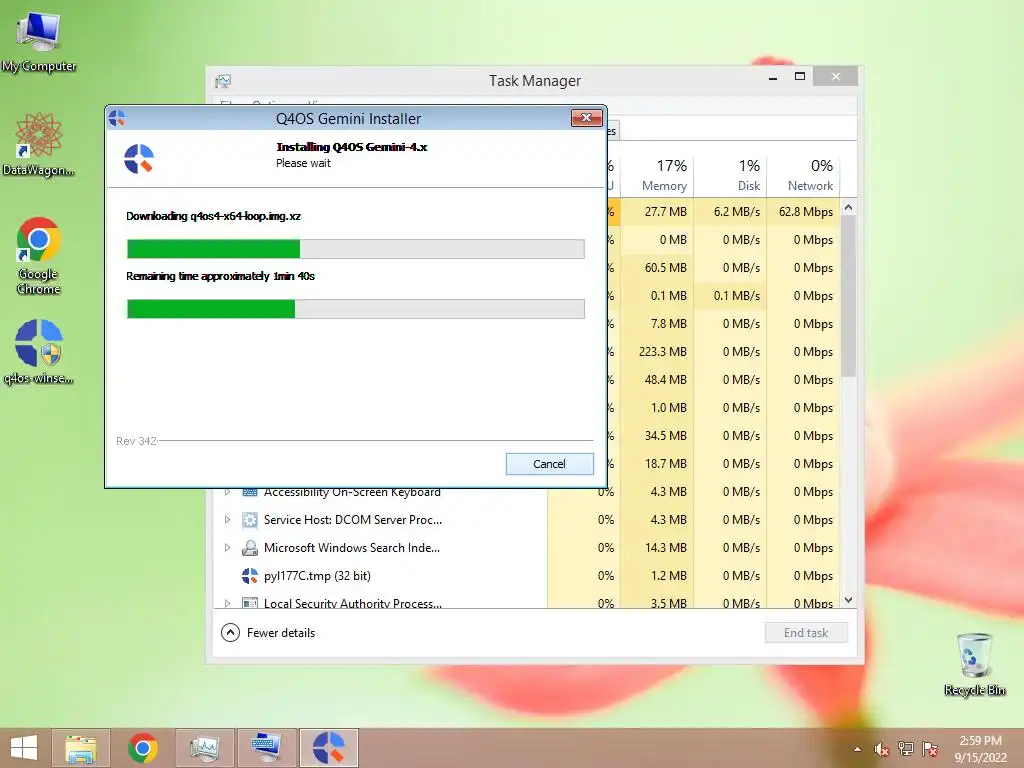Close the Q4OS Gemini Installer dialog
This screenshot has height=768, width=1024.
(586, 118)
